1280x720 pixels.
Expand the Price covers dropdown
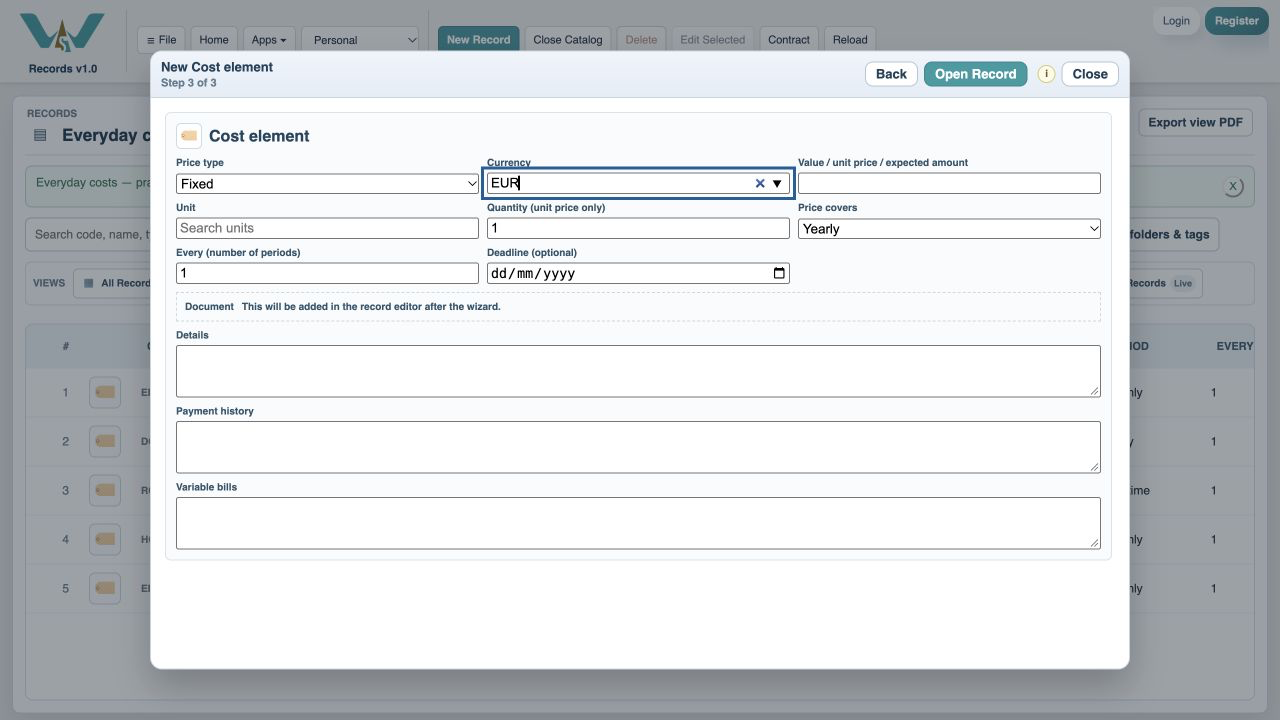949,229
